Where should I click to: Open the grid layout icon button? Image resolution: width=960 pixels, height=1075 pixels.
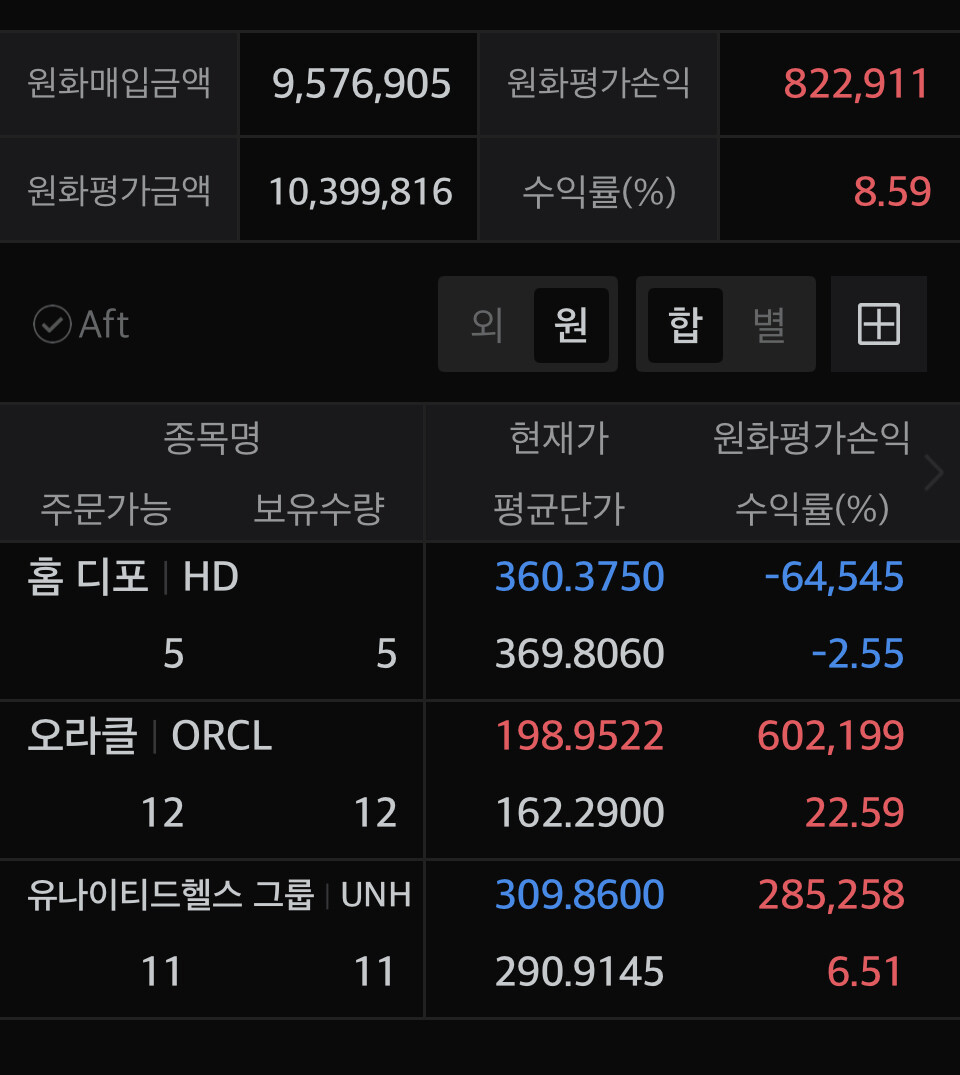(878, 324)
